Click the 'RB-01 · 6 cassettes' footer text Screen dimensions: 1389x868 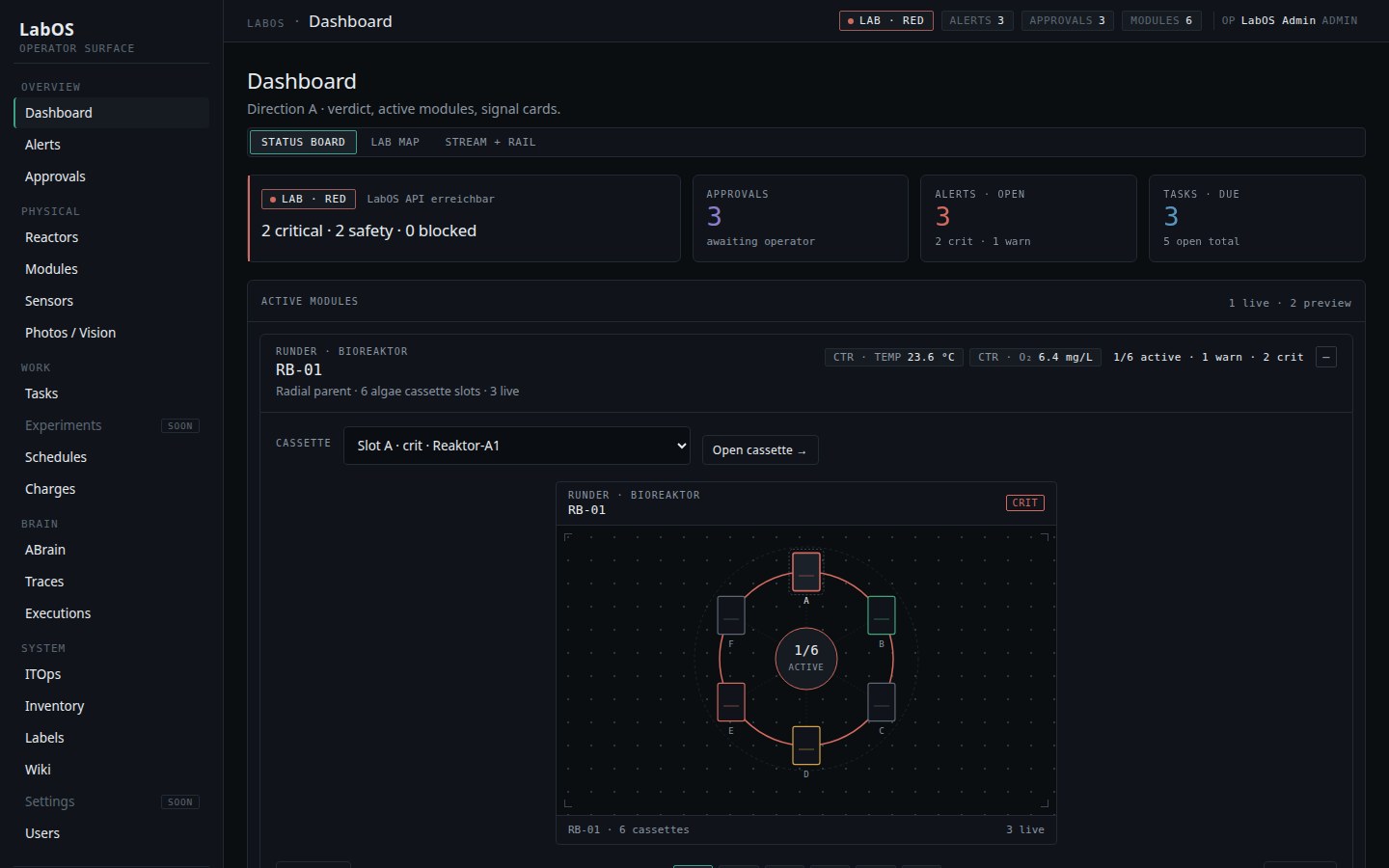[x=628, y=829]
